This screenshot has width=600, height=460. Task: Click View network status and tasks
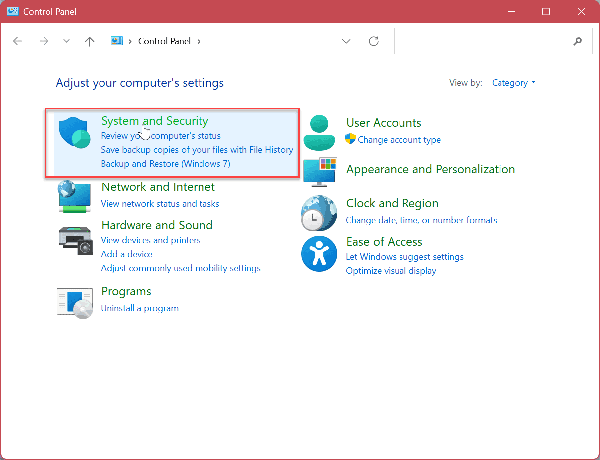tap(160, 203)
